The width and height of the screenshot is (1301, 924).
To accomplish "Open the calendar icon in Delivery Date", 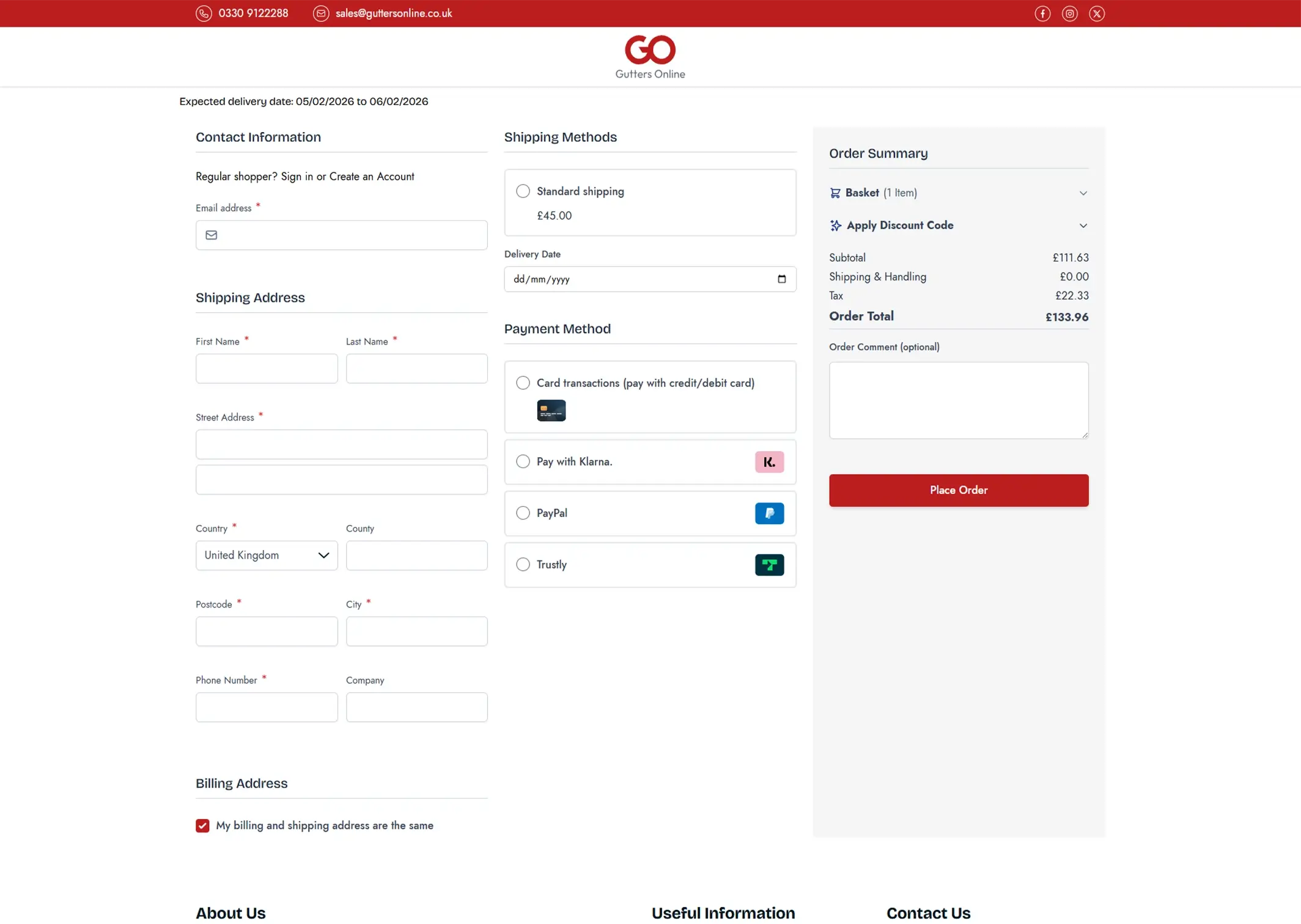I will (x=781, y=279).
